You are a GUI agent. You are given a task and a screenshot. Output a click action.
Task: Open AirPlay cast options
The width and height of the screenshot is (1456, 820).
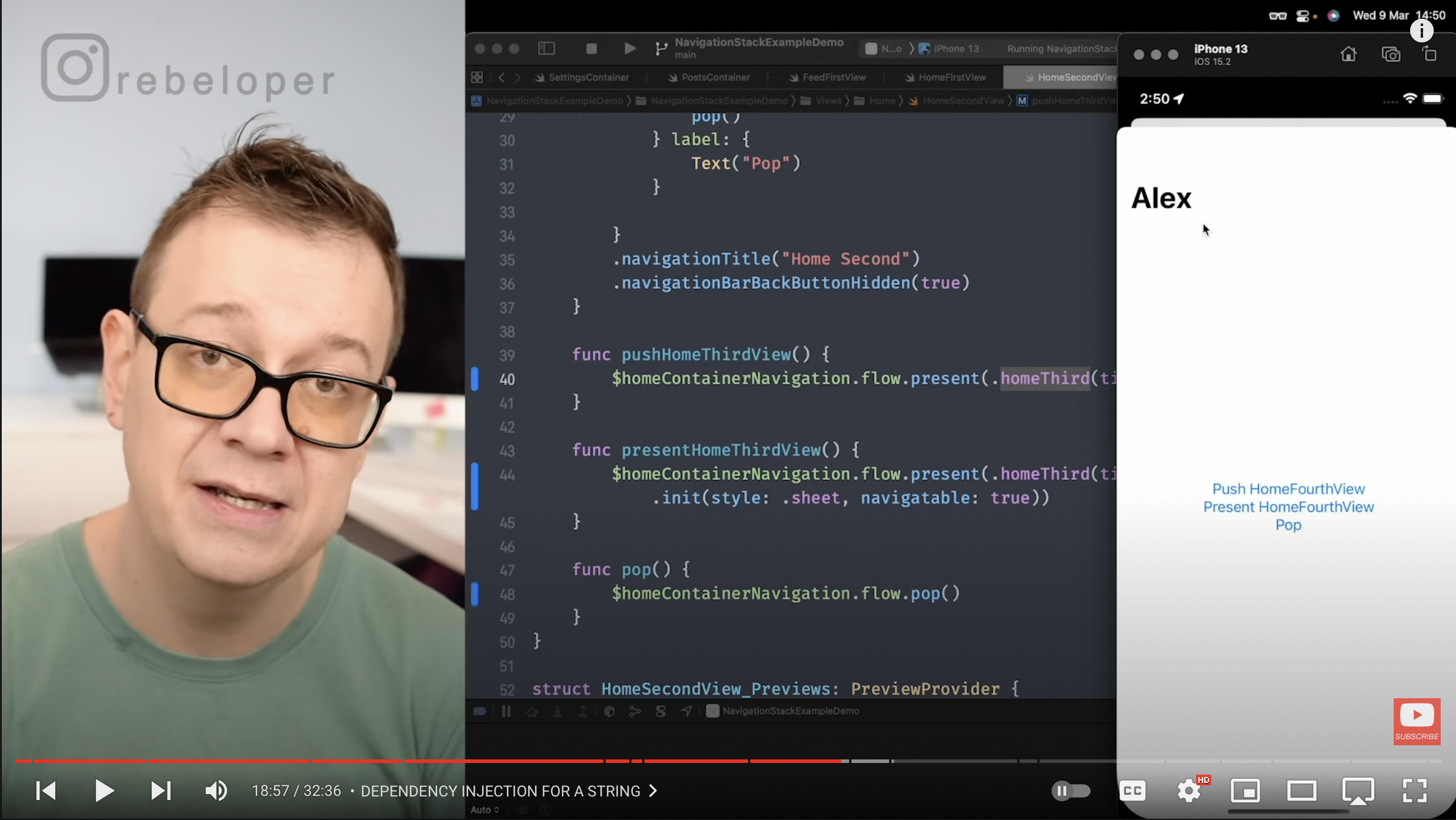pos(1358,791)
